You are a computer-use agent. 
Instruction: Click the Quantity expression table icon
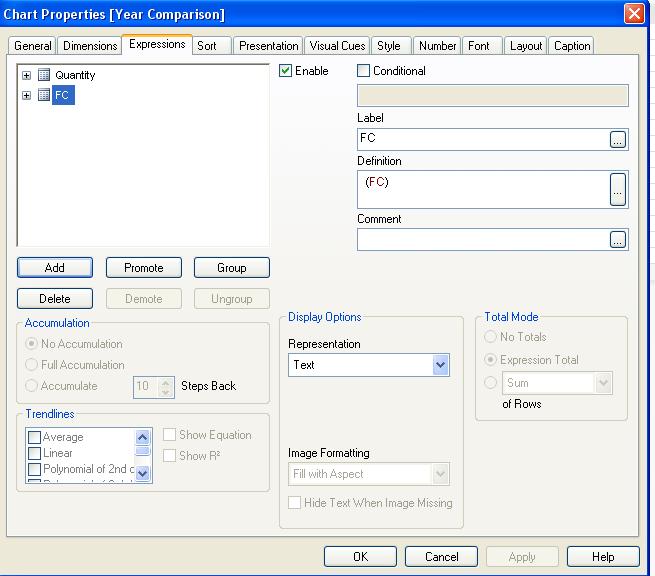pos(44,75)
